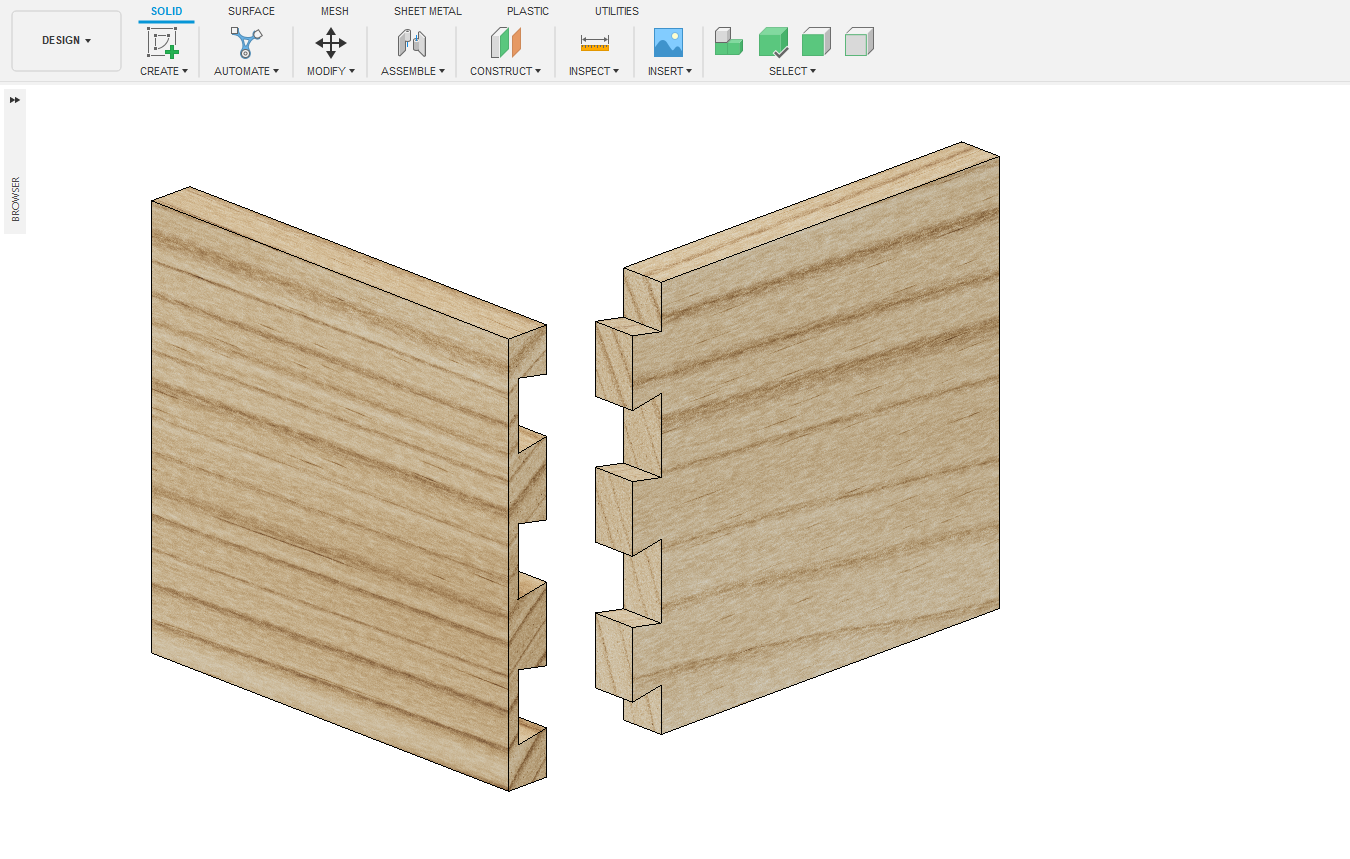The width and height of the screenshot is (1350, 859).
Task: Switch to the SURFACE tab
Action: 250,11
